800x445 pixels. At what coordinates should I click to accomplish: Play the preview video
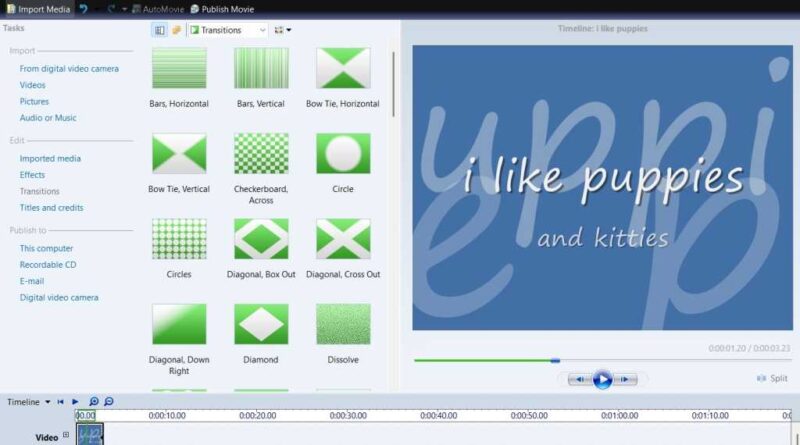pos(602,379)
